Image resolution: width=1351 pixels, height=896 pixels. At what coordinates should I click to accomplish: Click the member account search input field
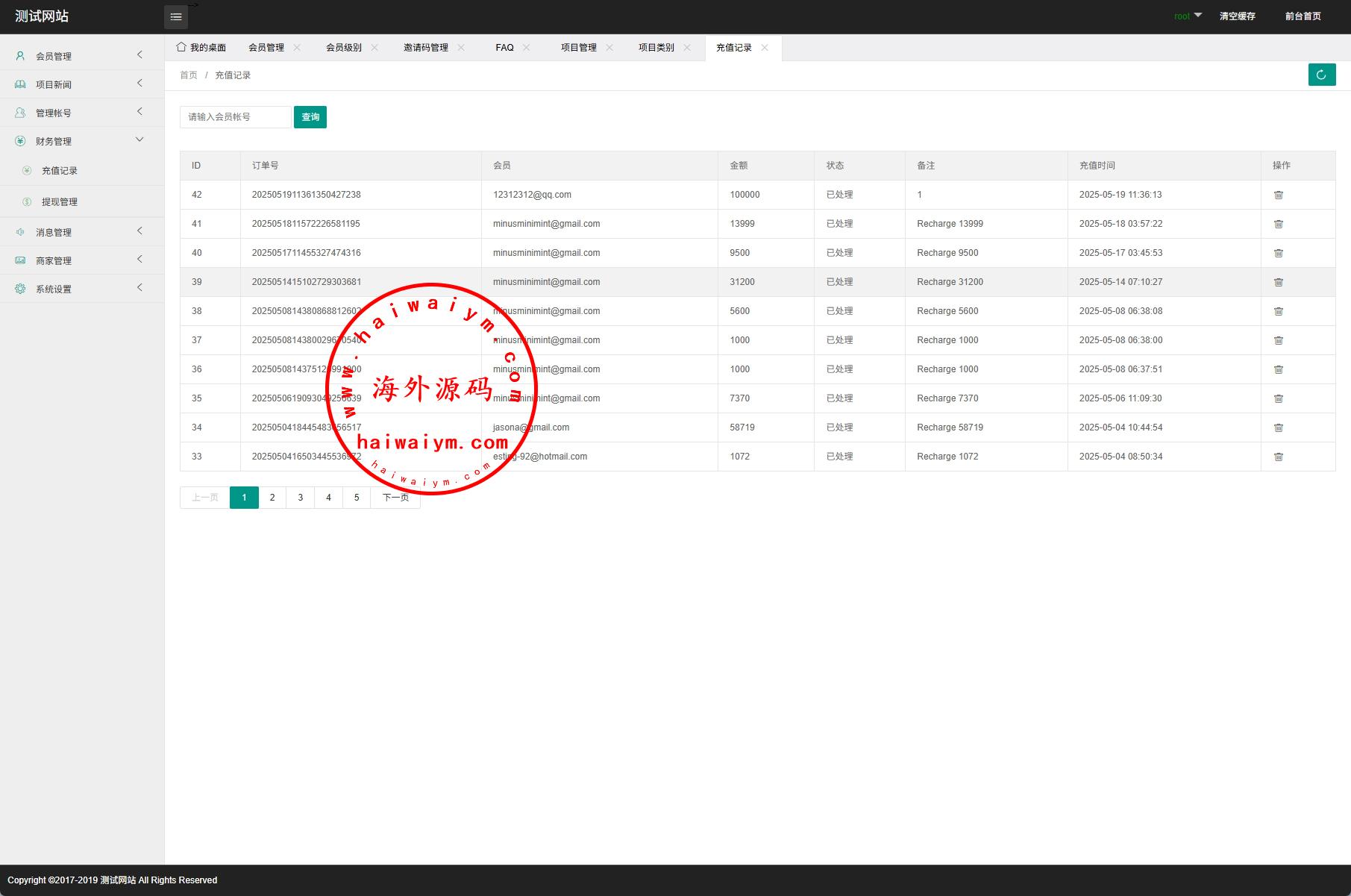[x=235, y=117]
